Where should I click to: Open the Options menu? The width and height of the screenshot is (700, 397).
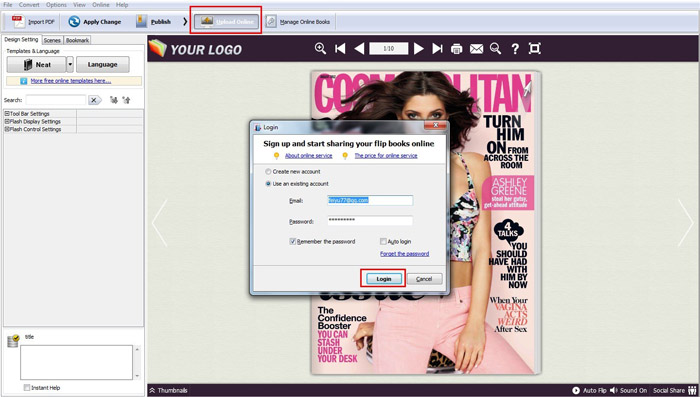coord(56,5)
